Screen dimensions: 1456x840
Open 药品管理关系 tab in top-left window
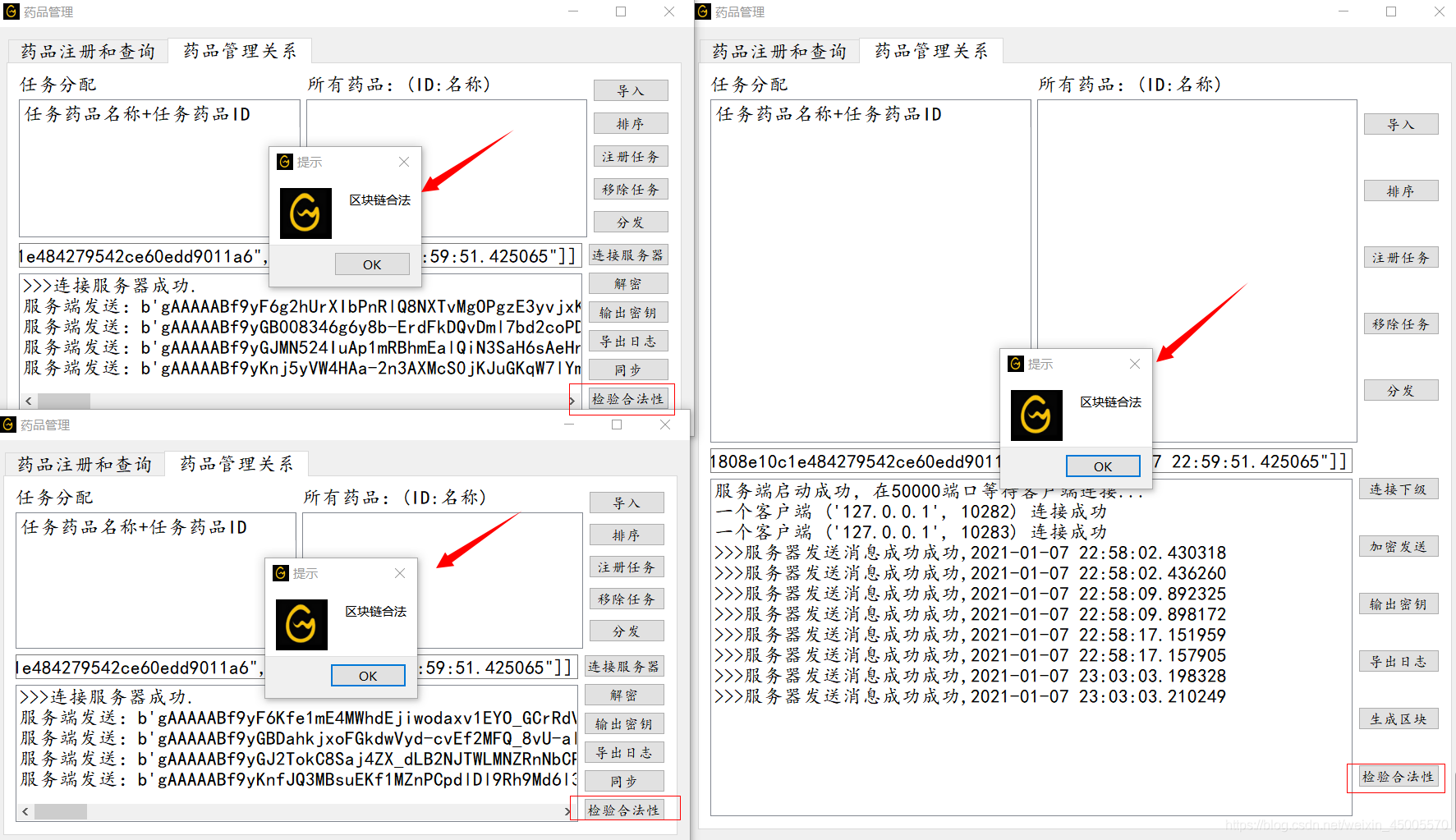click(x=240, y=50)
